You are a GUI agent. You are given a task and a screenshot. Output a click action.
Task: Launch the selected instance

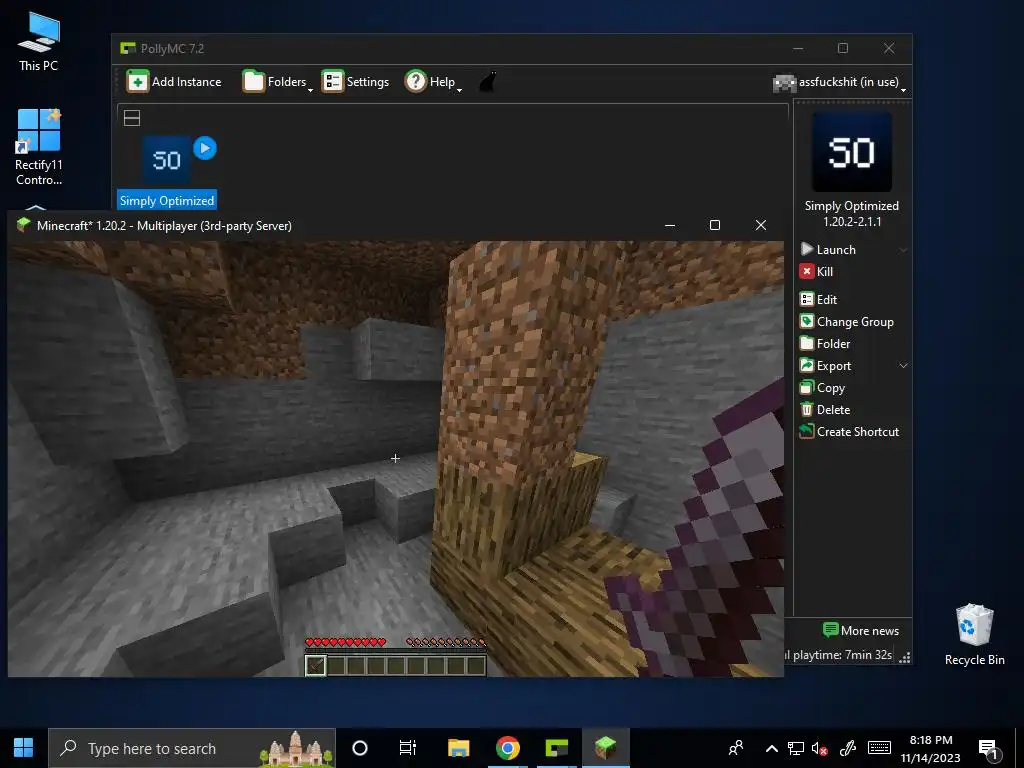point(828,249)
